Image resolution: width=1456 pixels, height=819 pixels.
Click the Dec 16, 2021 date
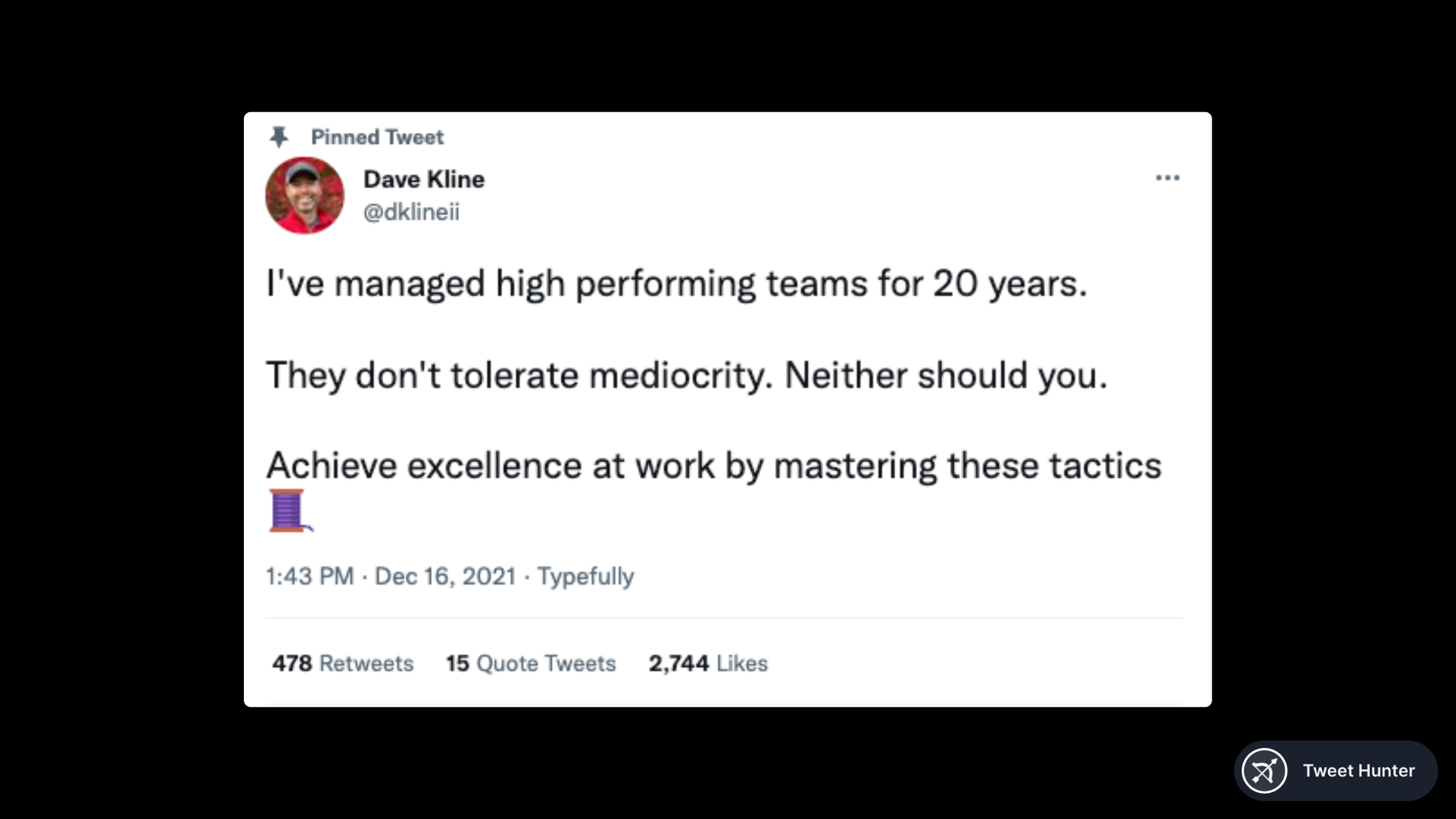point(445,576)
